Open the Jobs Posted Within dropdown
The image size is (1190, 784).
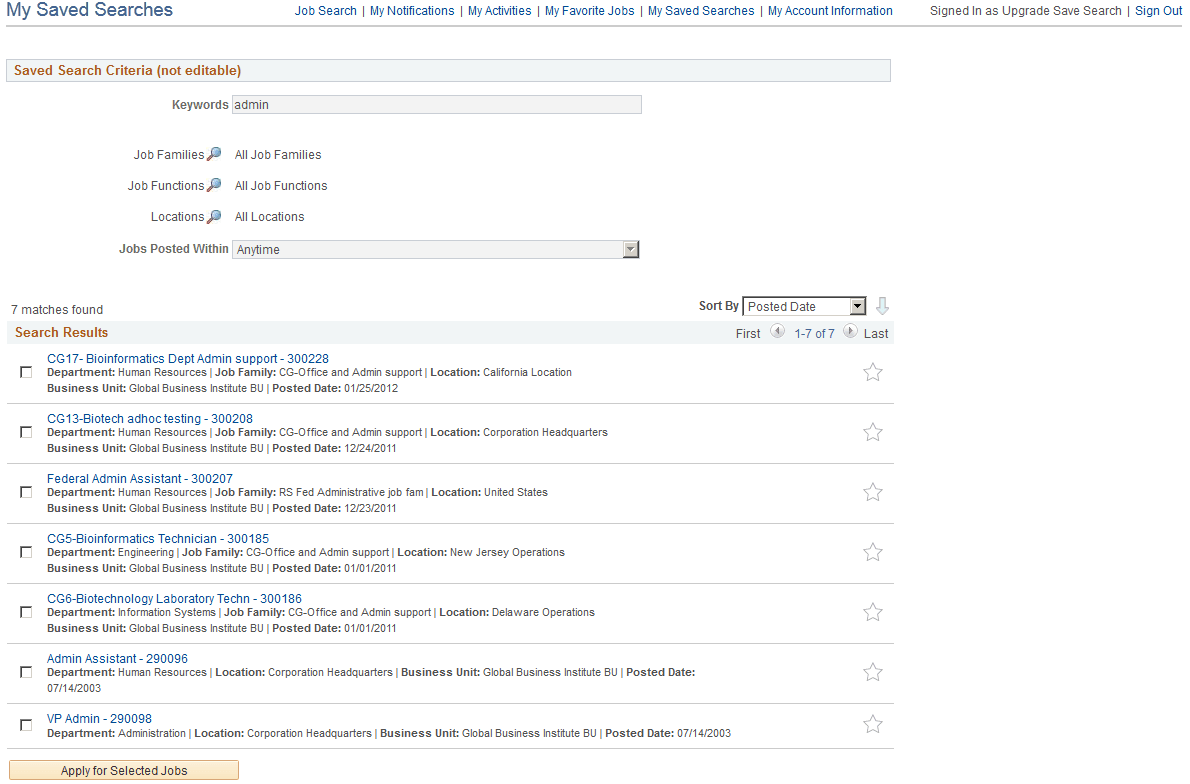coord(631,248)
